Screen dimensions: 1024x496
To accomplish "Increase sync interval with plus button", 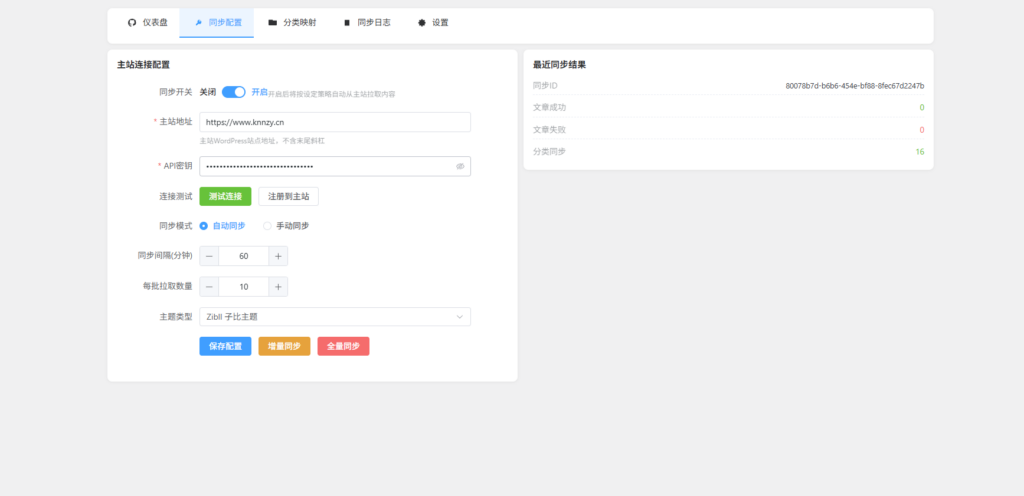I will [x=278, y=256].
